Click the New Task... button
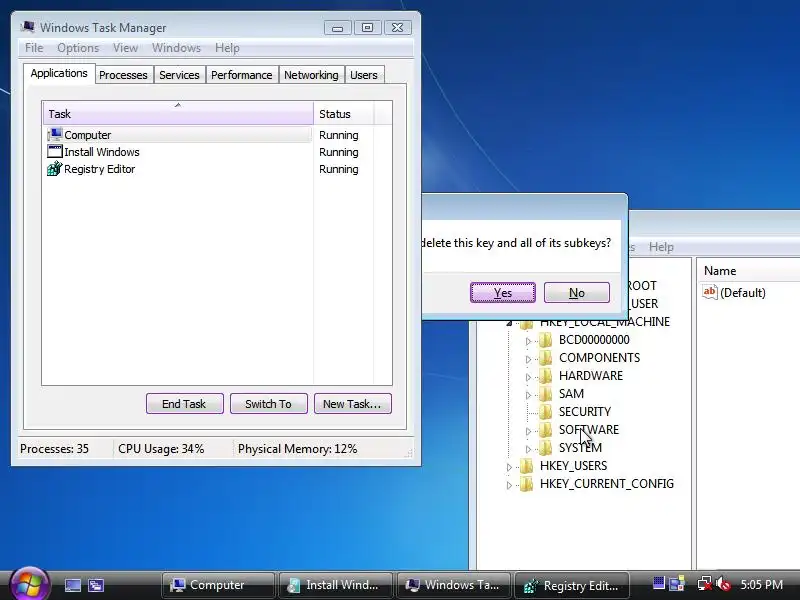Image resolution: width=800 pixels, height=600 pixels. (353, 404)
